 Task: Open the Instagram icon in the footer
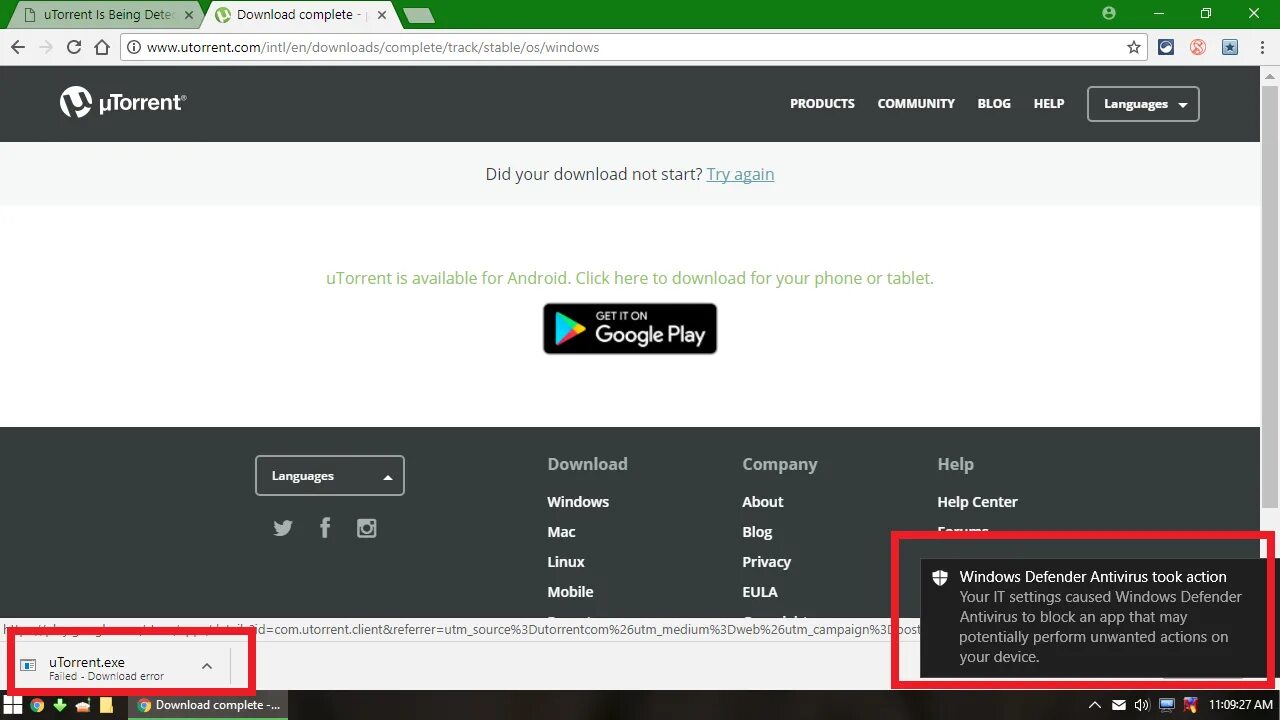(367, 528)
